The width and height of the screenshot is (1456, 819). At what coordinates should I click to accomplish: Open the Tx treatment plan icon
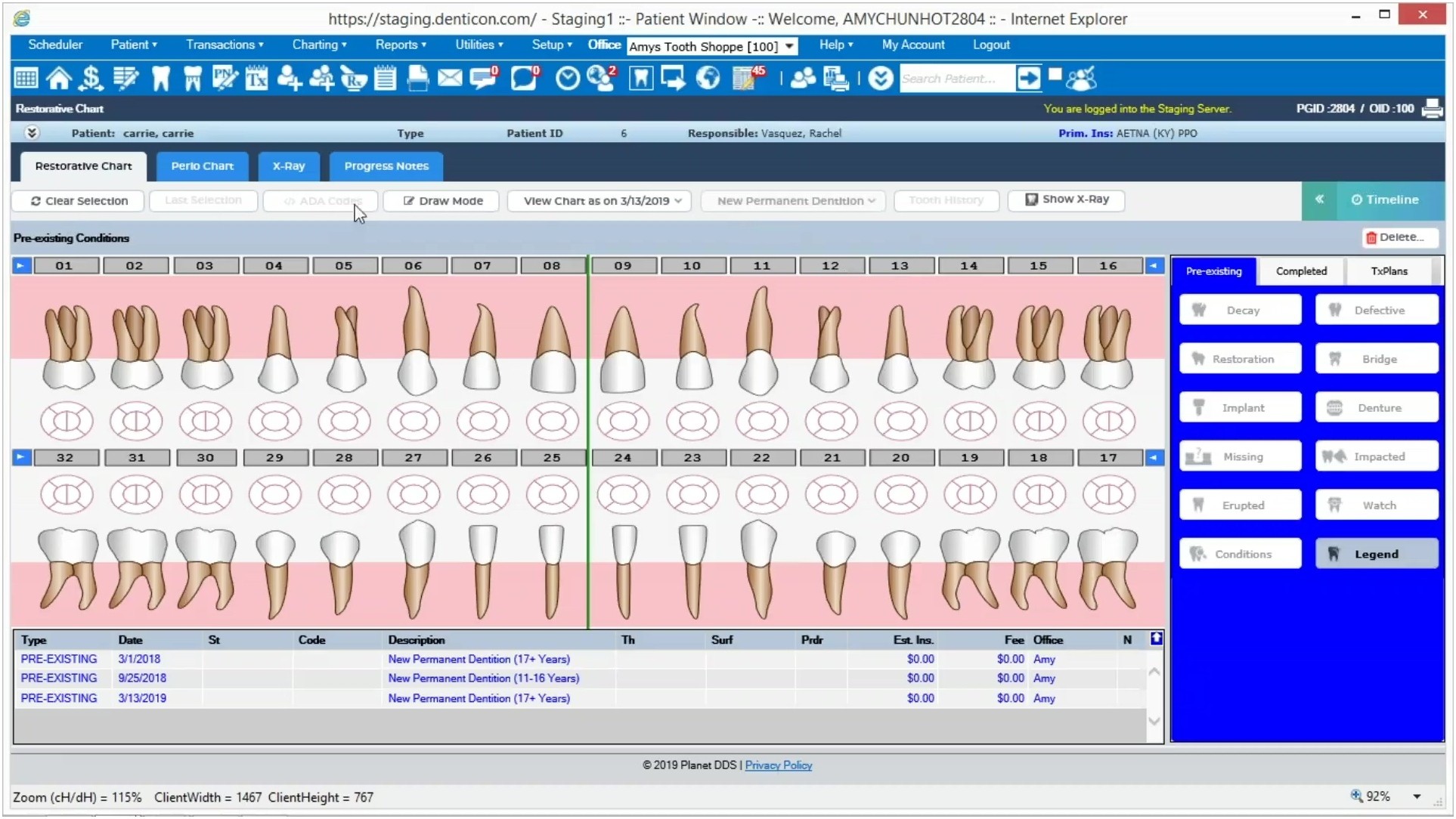256,78
